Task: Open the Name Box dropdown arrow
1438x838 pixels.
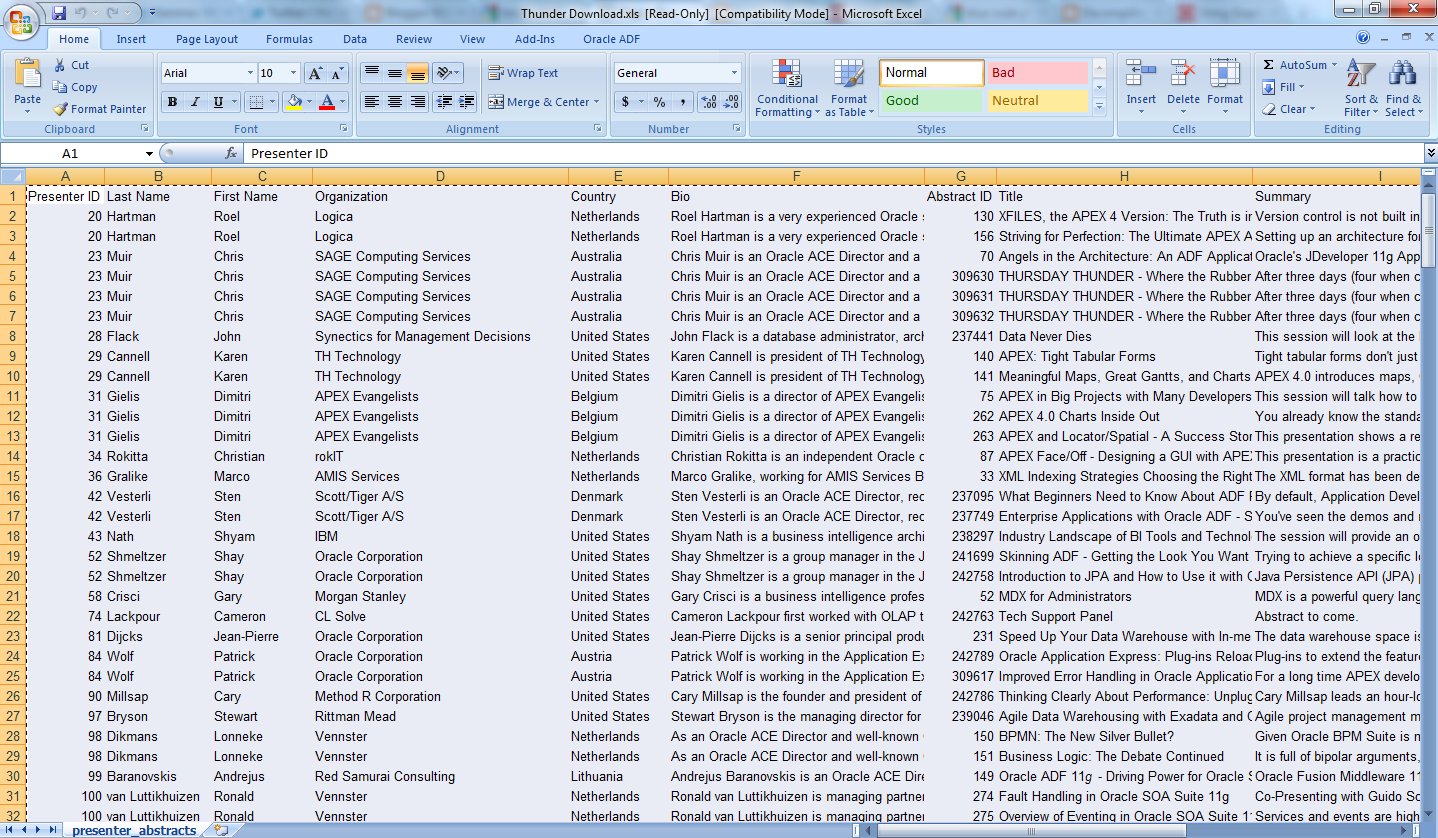Action: [149, 154]
